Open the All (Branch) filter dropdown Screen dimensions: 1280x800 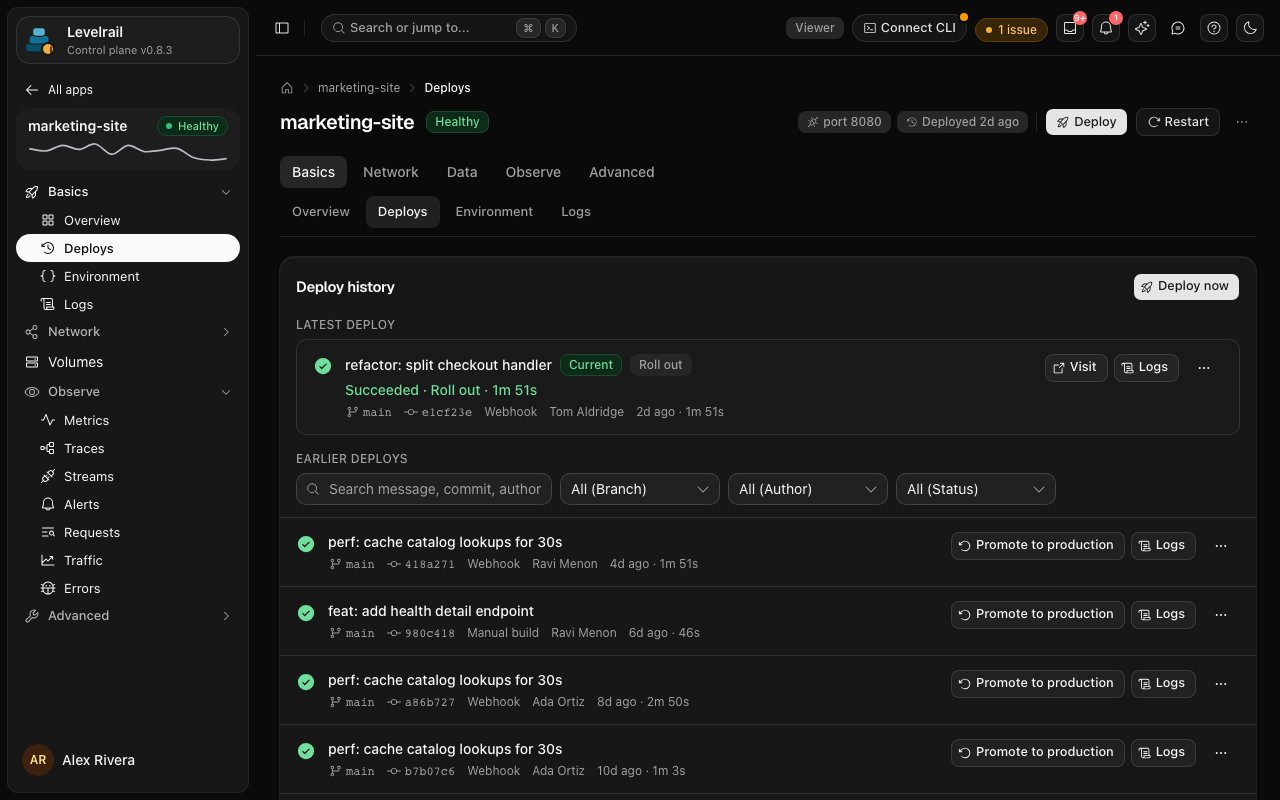(x=640, y=489)
